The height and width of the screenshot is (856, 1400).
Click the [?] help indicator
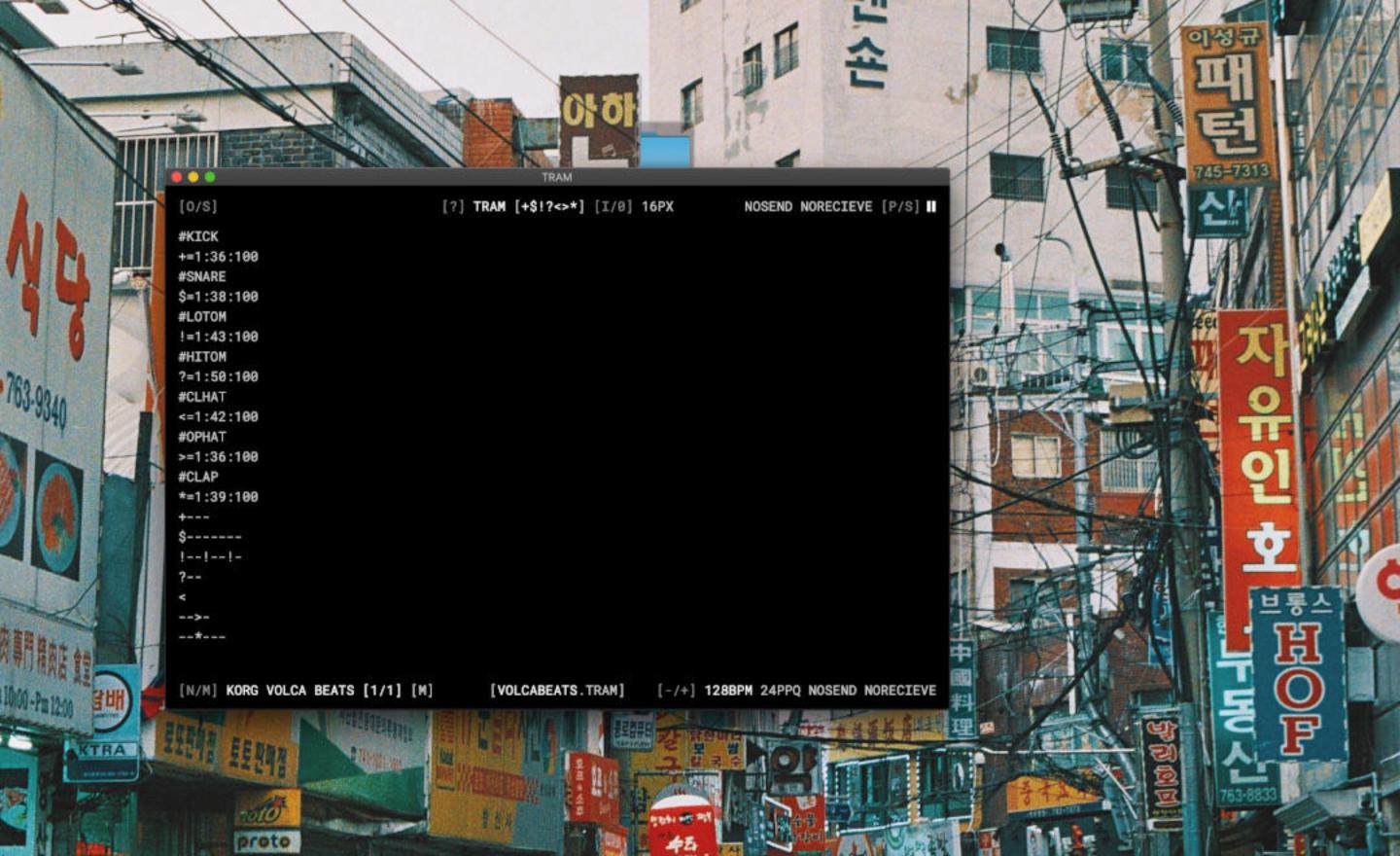(452, 206)
